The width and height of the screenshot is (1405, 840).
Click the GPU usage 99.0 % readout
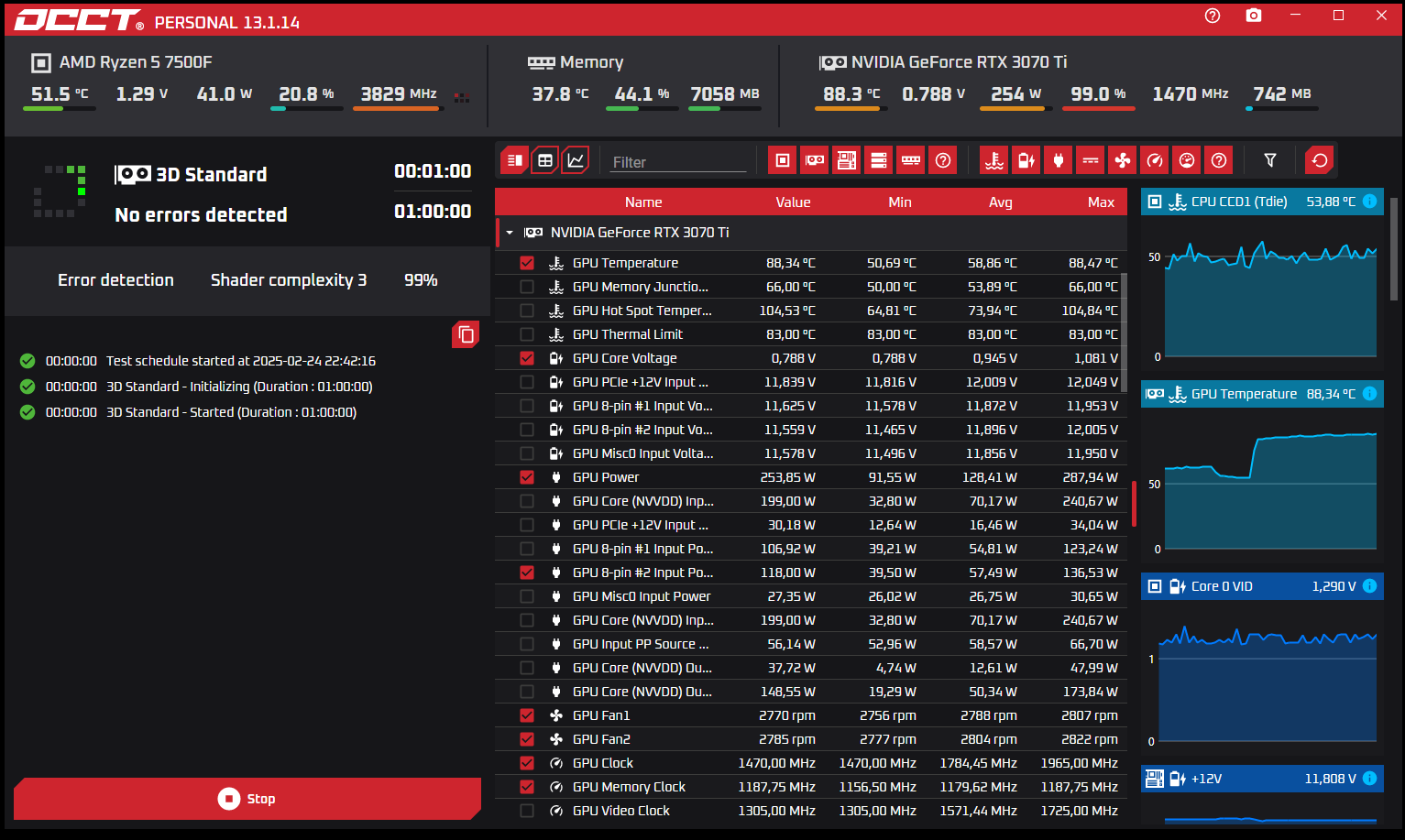pos(1098,93)
